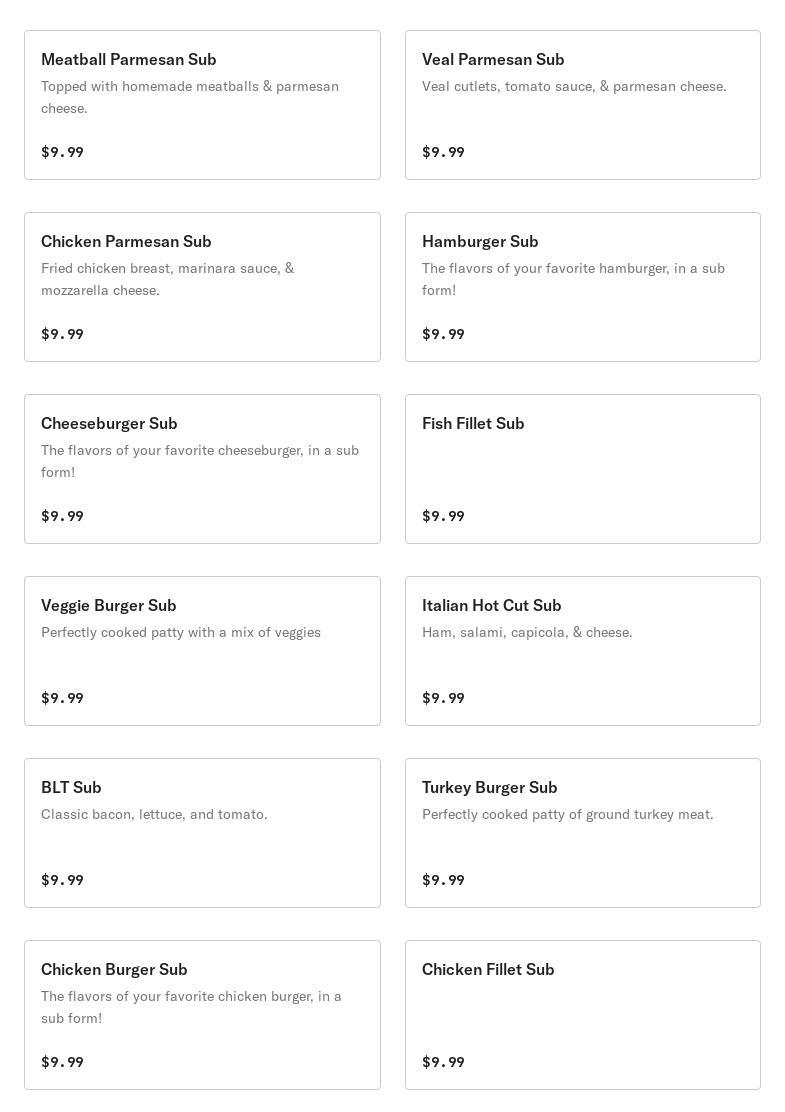Click the Hamburger Sub title
Image resolution: width=785 pixels, height=1112 pixels.
(x=480, y=242)
